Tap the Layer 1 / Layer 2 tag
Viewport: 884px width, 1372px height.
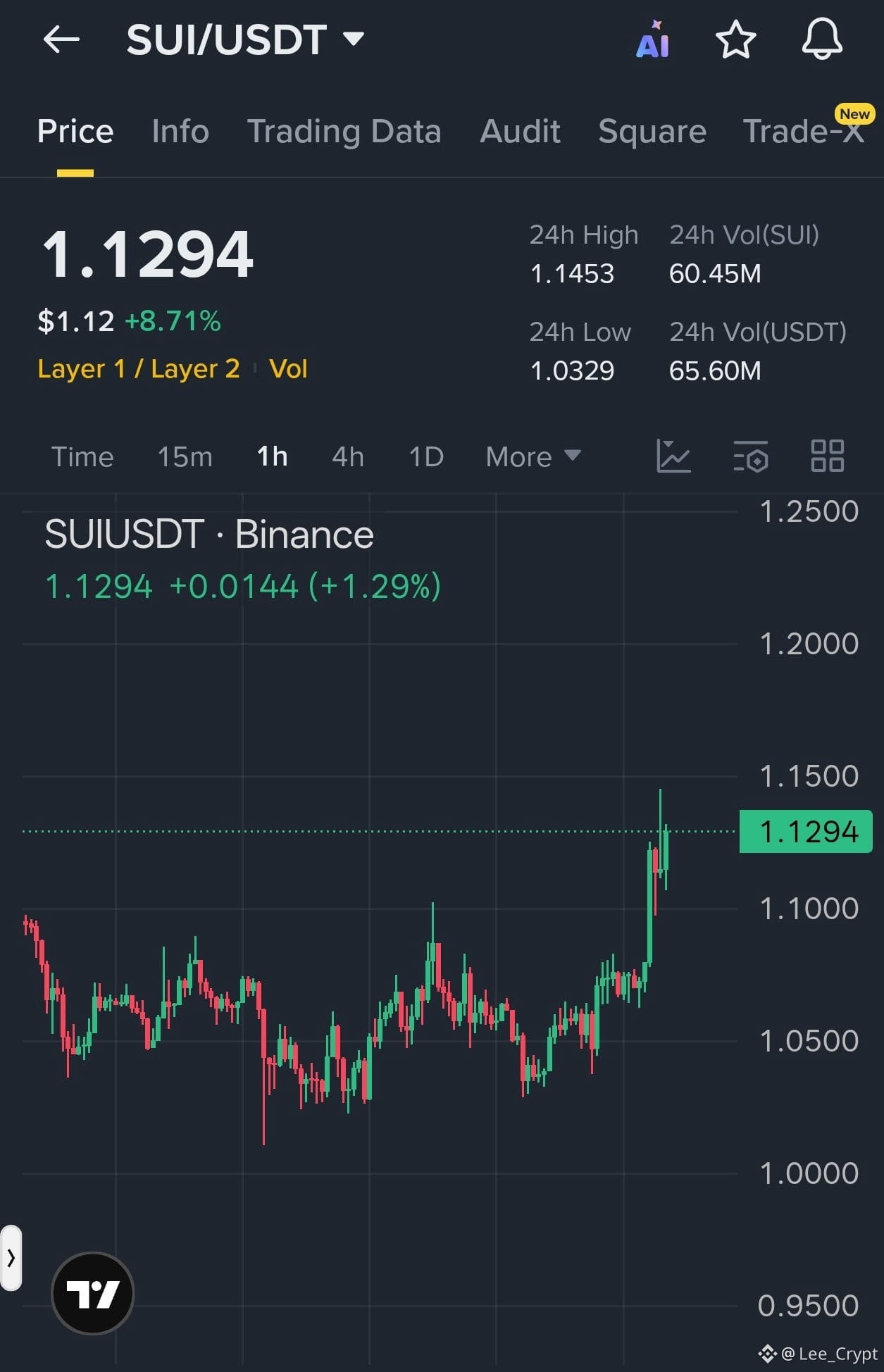point(139,369)
